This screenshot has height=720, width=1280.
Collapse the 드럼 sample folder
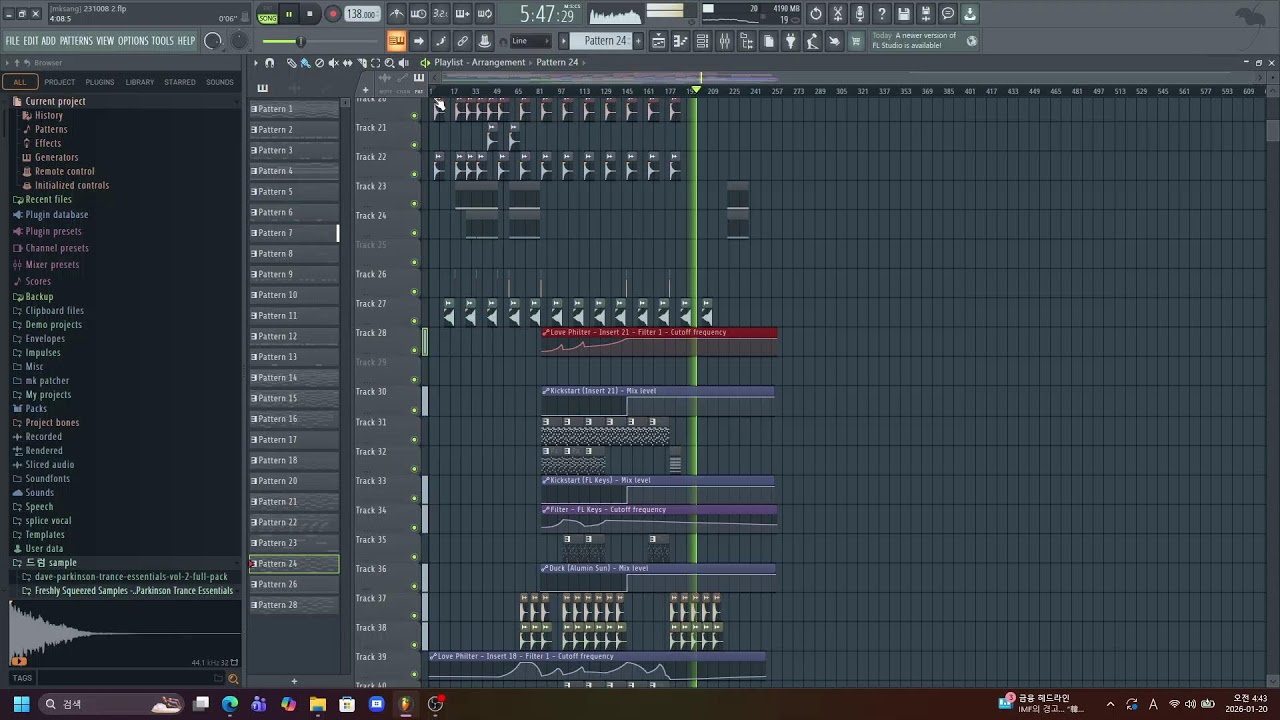tap(50, 562)
